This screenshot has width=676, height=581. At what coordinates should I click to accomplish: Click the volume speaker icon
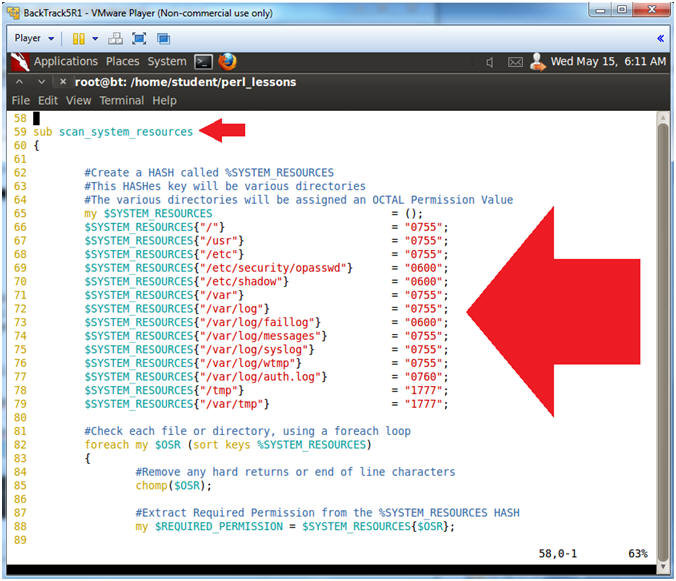tap(490, 62)
